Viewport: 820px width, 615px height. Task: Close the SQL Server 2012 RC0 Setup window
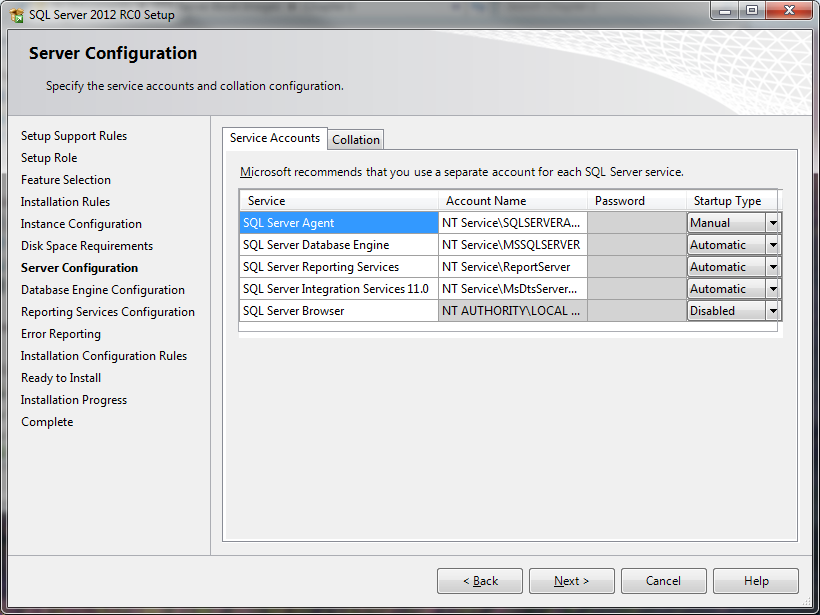coord(790,10)
